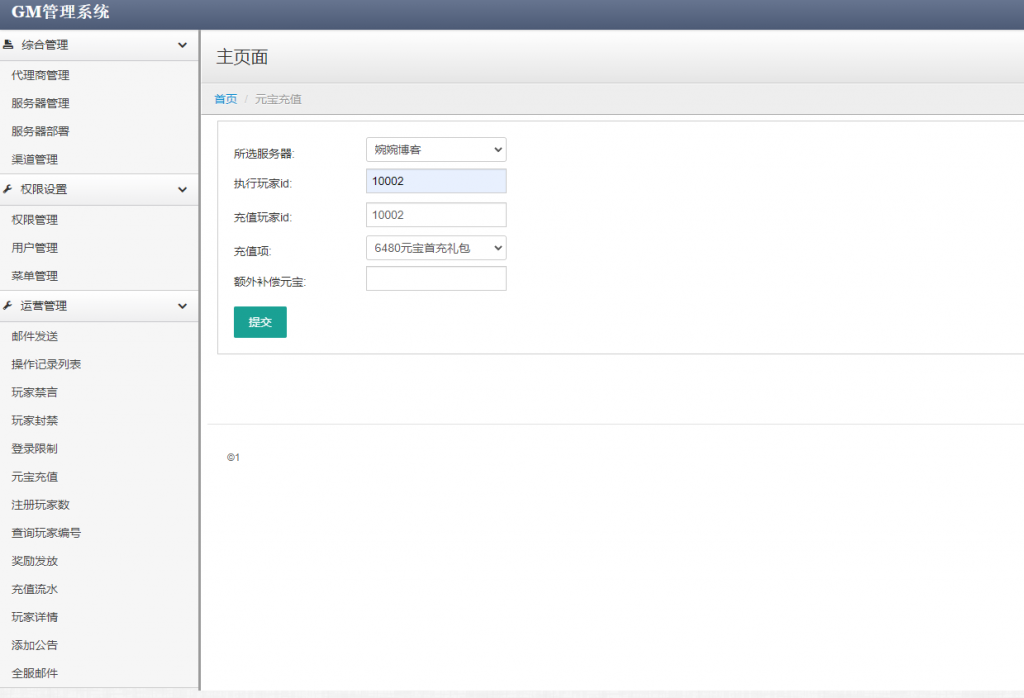Screen dimensions: 1024x698
Task: Go to 添加公告 page
Action: [x=35, y=645]
